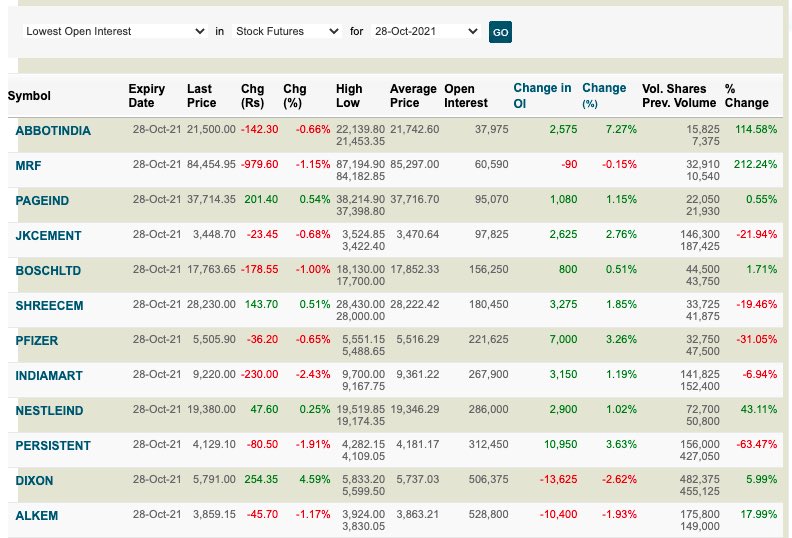This screenshot has height=538, width=792.
Task: Expand the Stock Futures dropdown
Action: [x=287, y=31]
